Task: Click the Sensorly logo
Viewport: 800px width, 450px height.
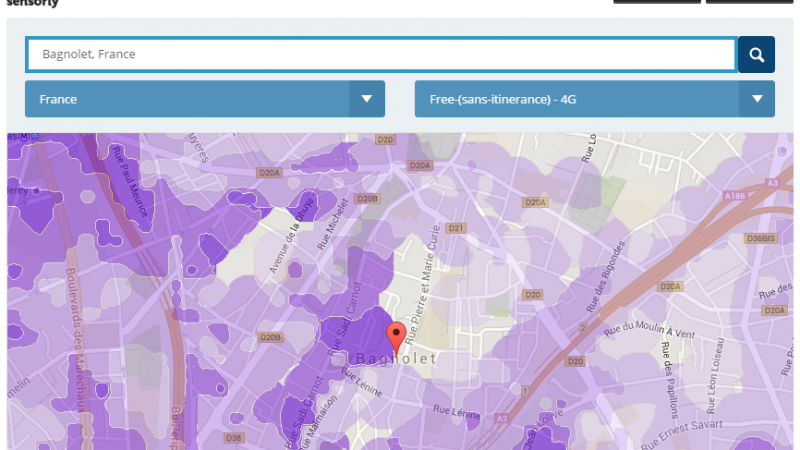Action: pos(32,4)
